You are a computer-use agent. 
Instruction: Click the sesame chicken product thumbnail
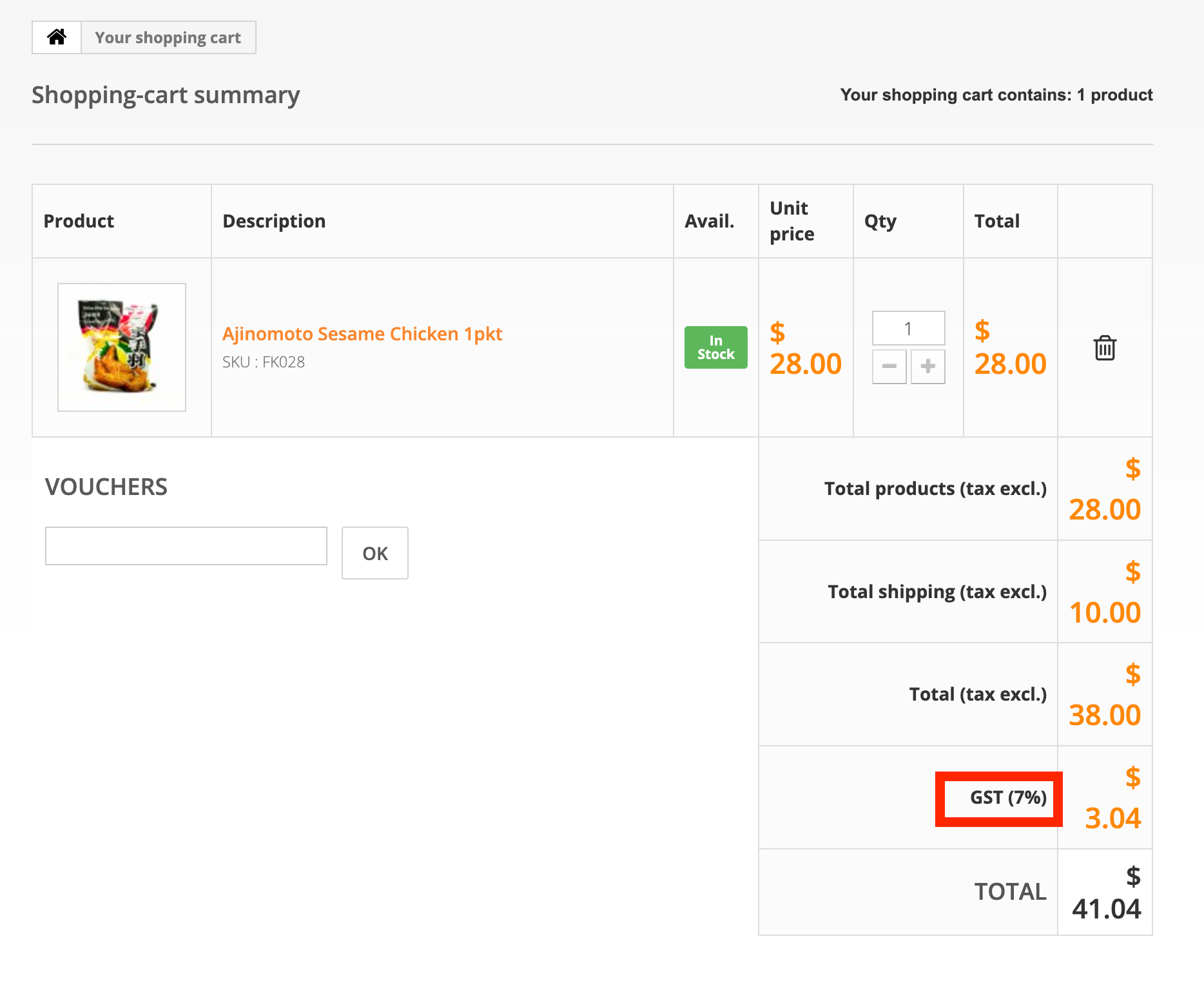point(122,347)
